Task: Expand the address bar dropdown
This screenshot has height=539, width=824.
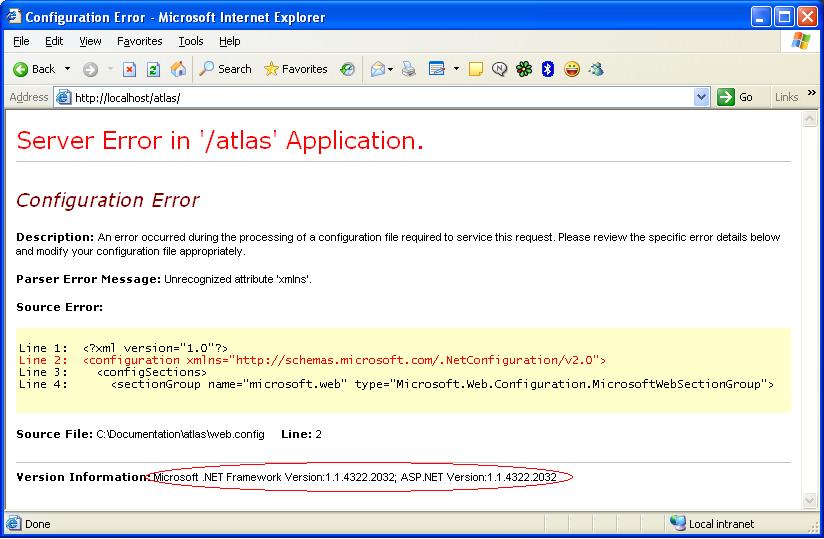Action: 701,97
